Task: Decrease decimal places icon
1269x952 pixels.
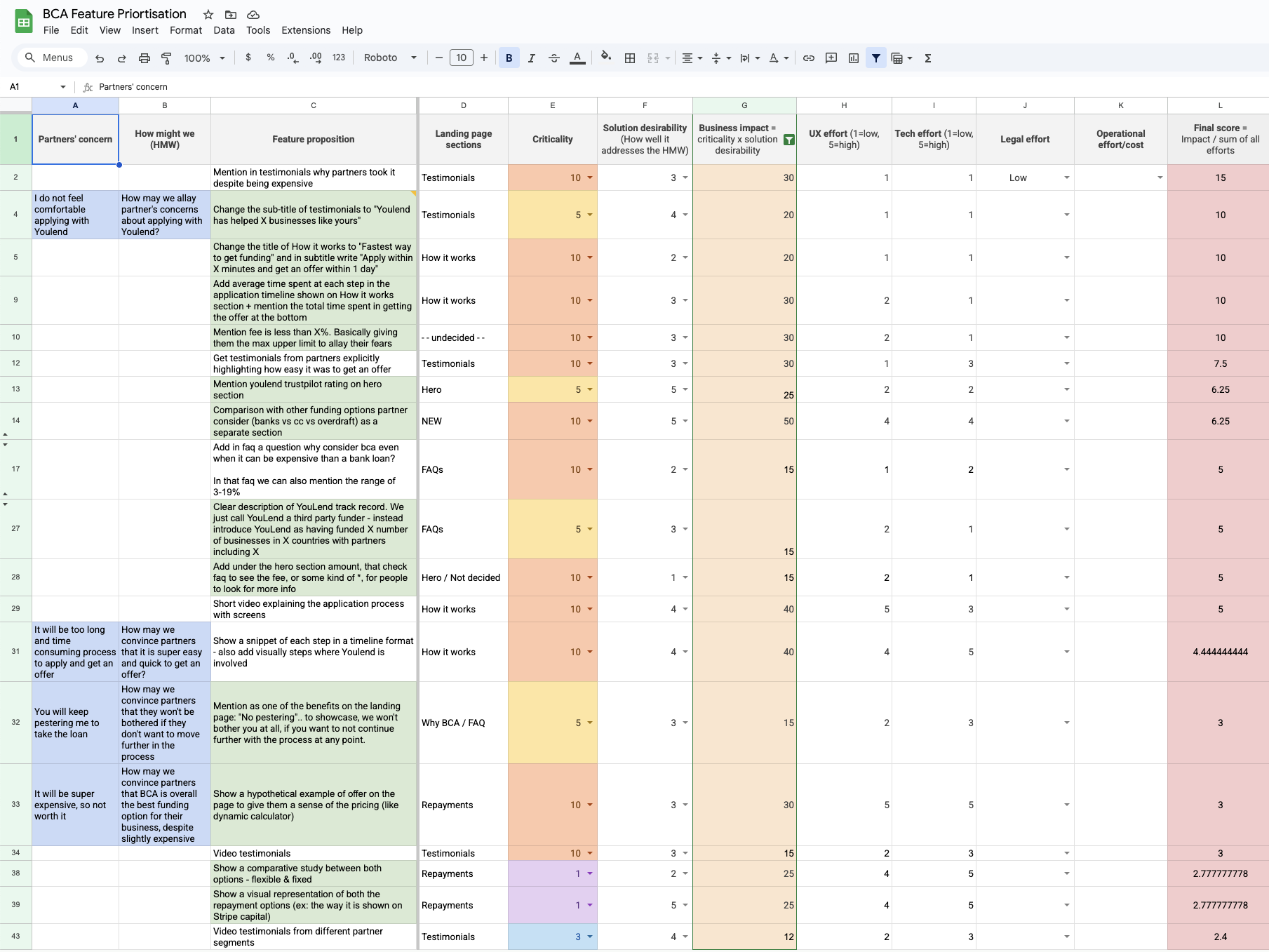Action: 293,58
